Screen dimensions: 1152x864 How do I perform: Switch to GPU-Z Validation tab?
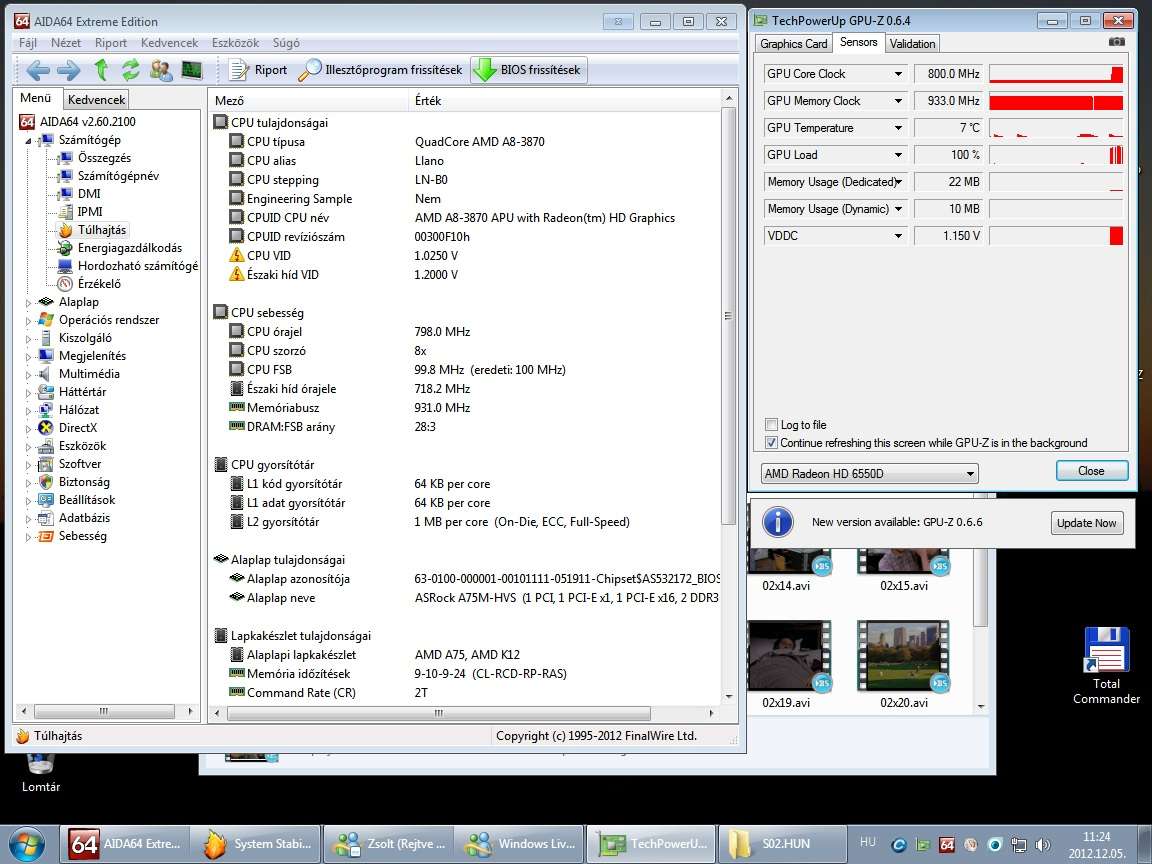point(912,43)
